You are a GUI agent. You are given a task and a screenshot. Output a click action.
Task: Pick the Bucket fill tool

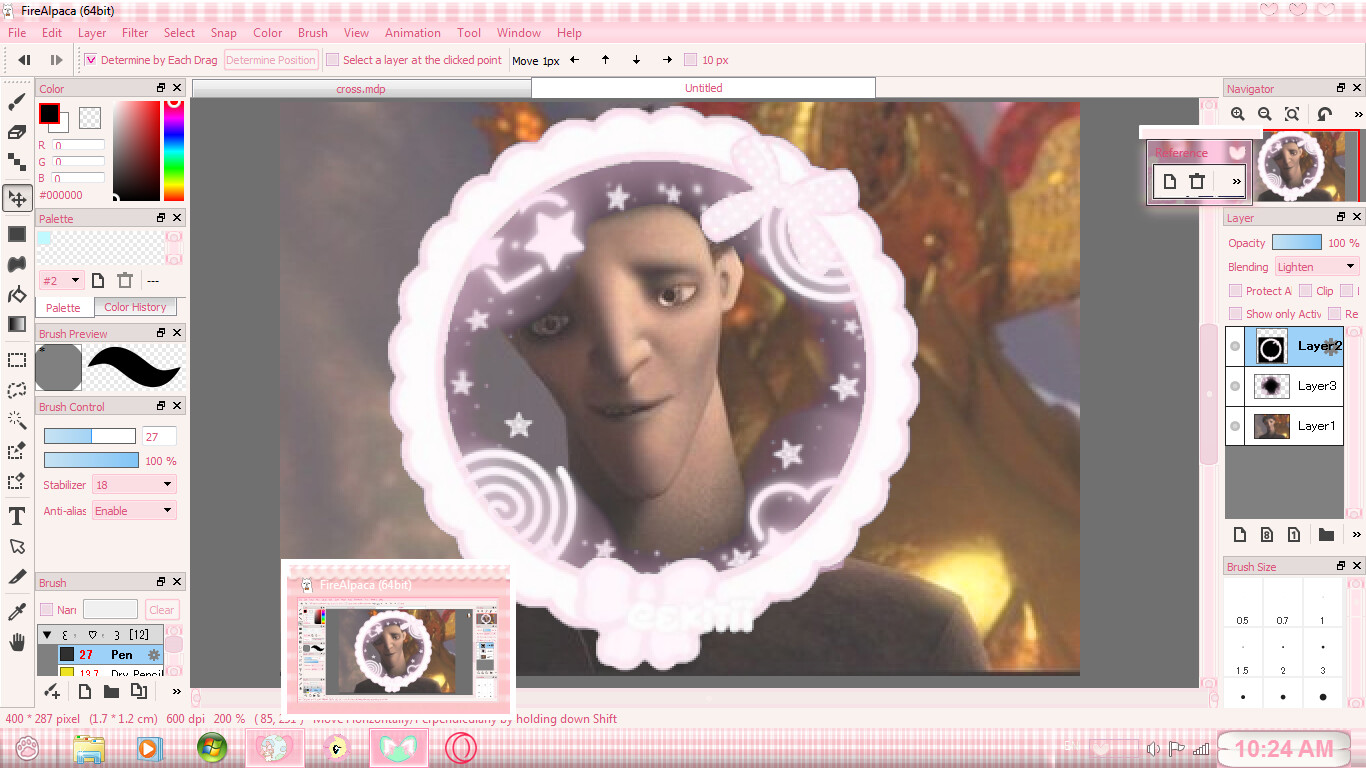tap(17, 294)
